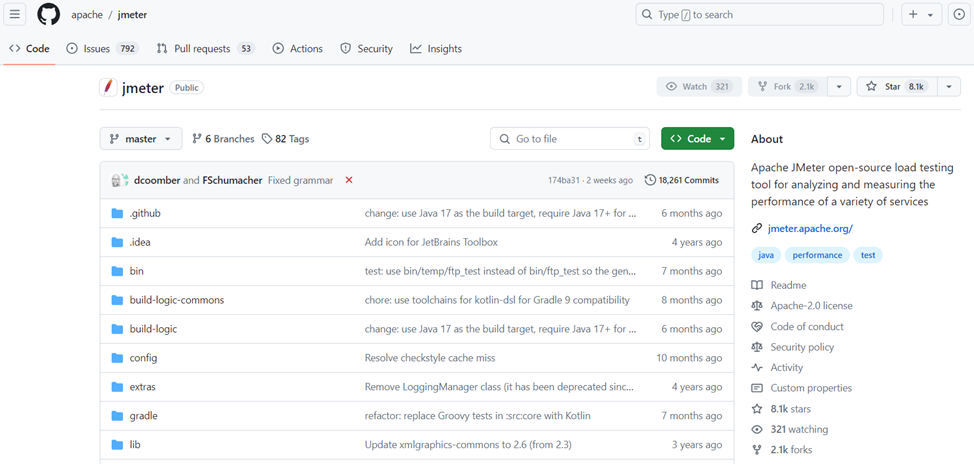The height and width of the screenshot is (464, 974).
Task: Click the link icon beside jmeter.apache.org
Action: pos(757,228)
